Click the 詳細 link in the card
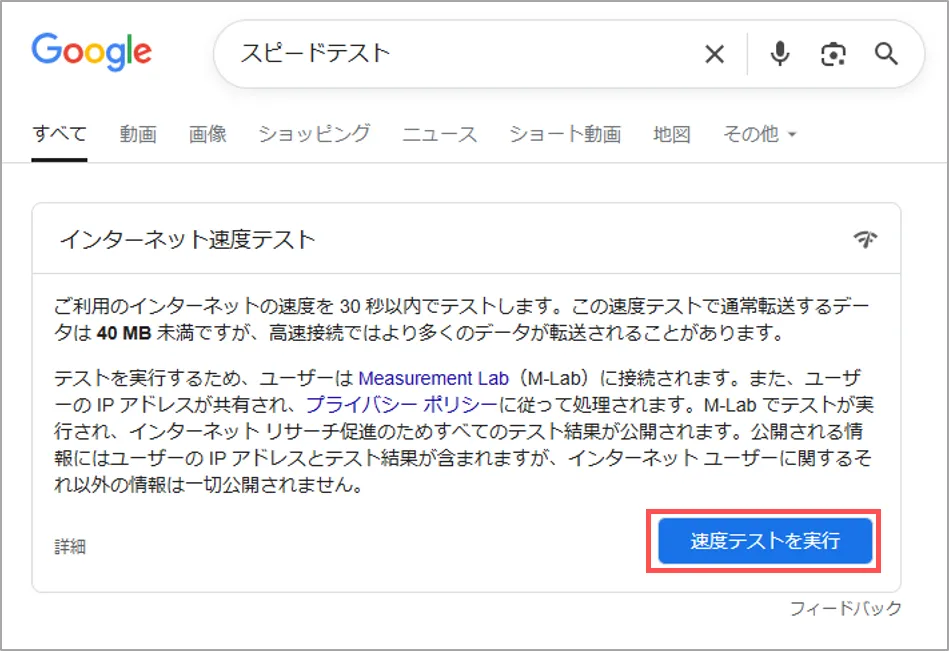 [x=70, y=546]
